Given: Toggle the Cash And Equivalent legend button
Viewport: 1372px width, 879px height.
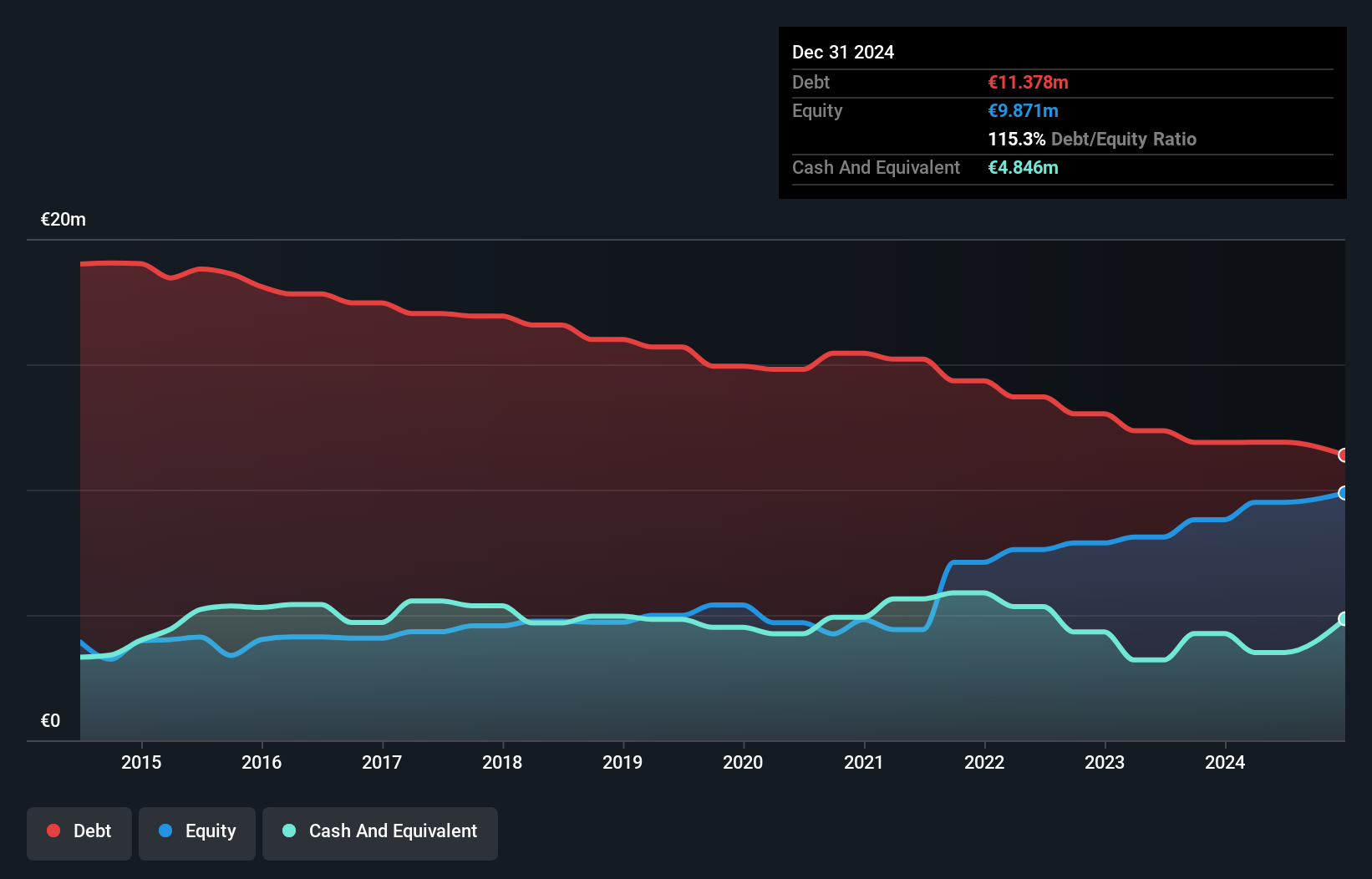Looking at the screenshot, I should pos(380,833).
